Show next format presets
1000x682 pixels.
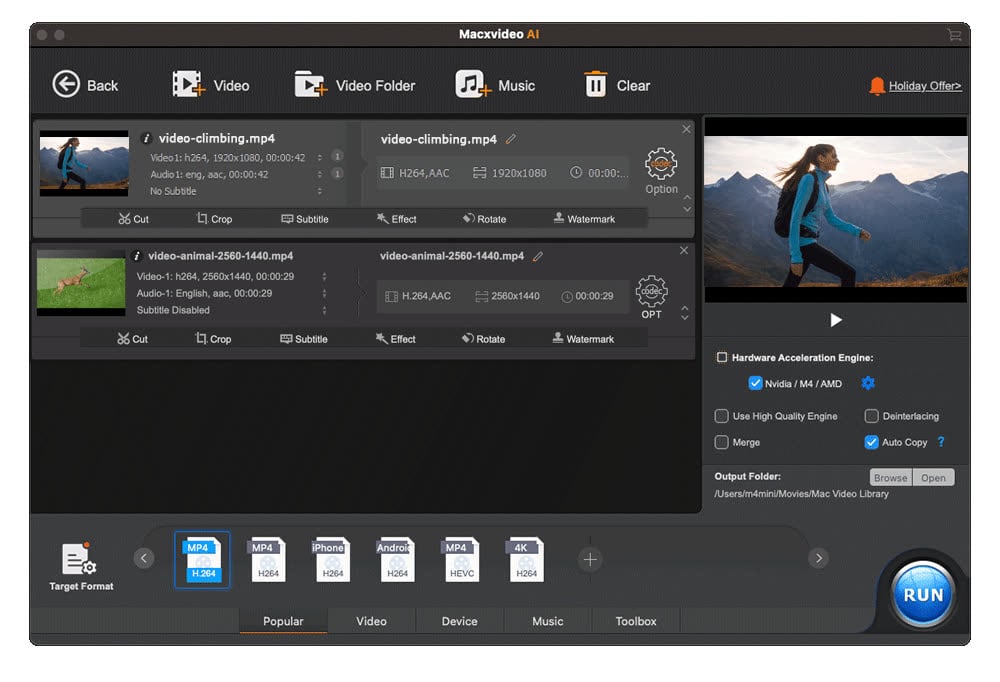[x=818, y=558]
